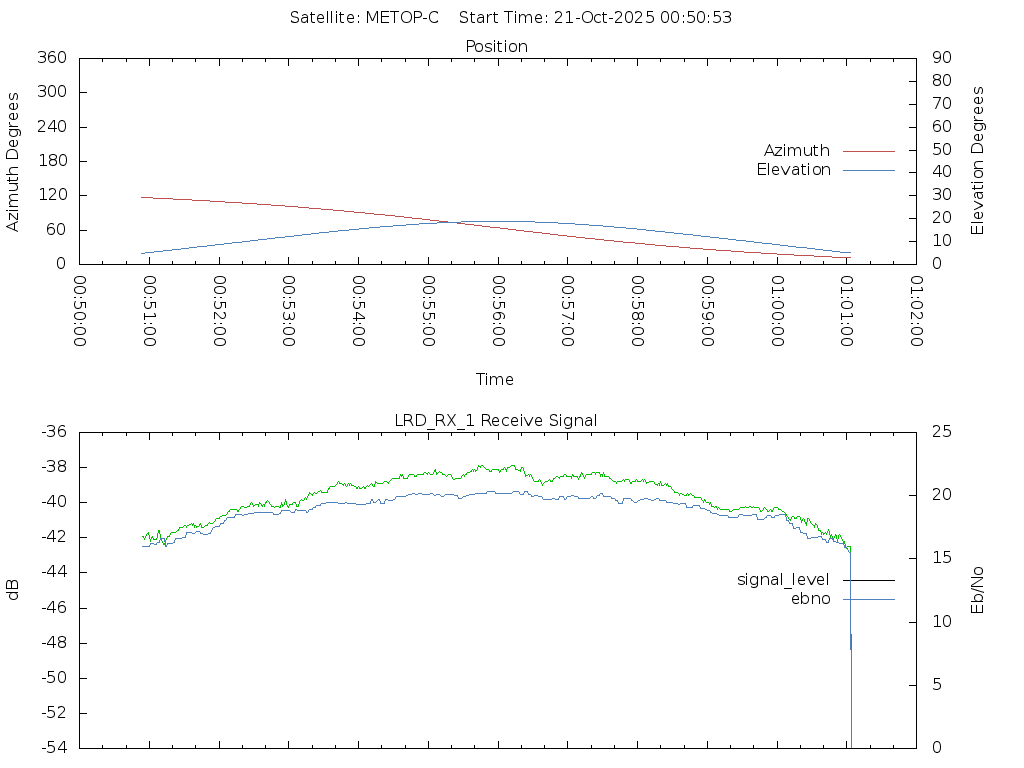1024x768 pixels.
Task: Click the Time x-axis label
Action: point(495,380)
